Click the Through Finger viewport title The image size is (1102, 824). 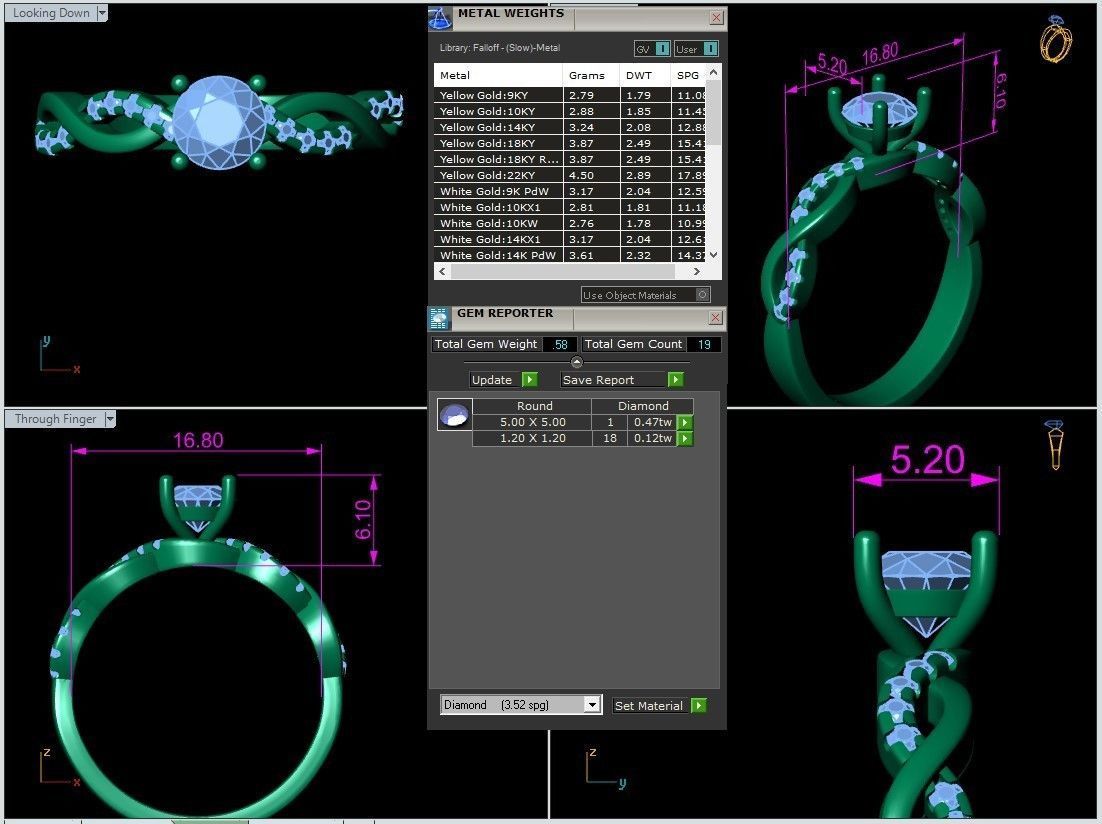pyautogui.click(x=56, y=419)
